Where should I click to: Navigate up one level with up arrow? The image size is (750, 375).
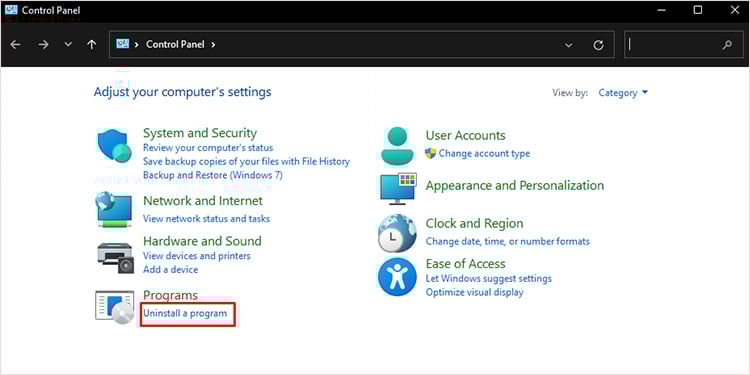pos(91,44)
